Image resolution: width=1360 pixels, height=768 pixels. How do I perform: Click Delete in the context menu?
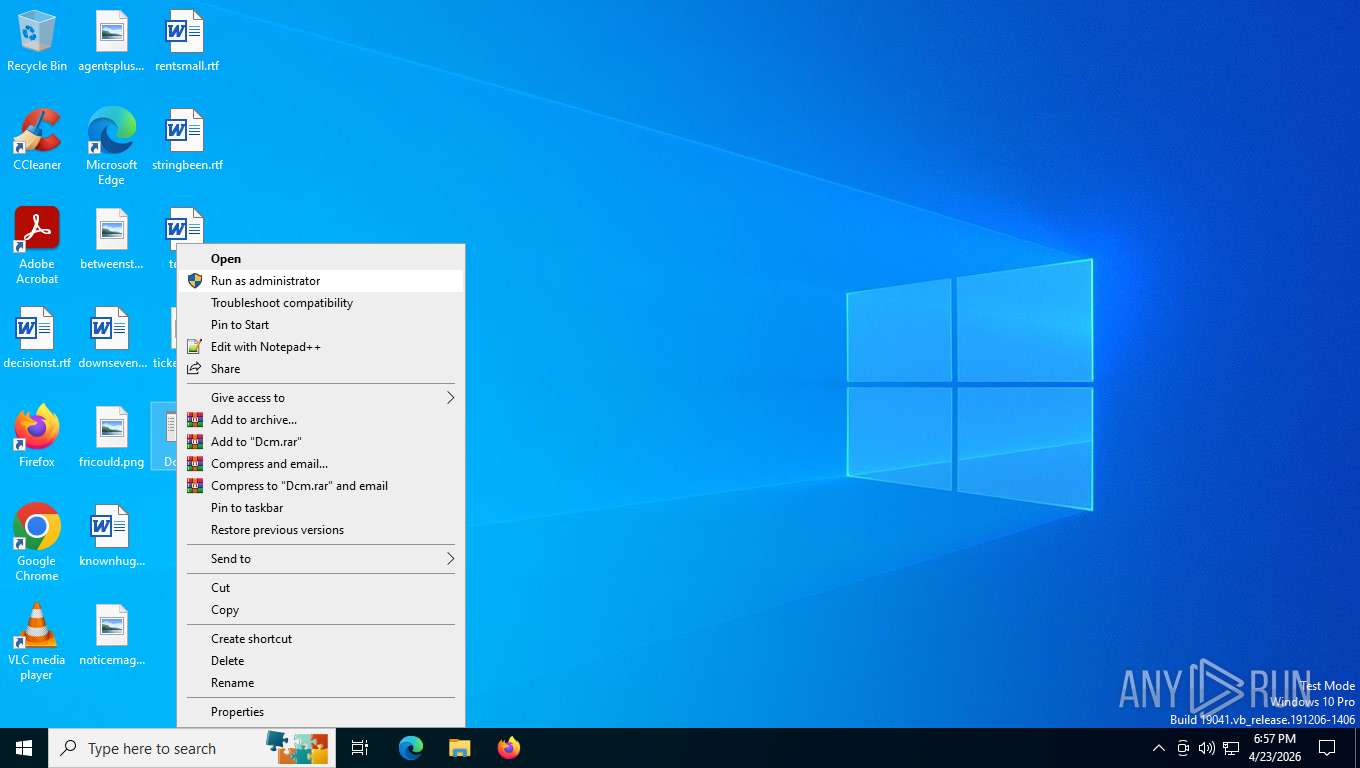pos(321,661)
